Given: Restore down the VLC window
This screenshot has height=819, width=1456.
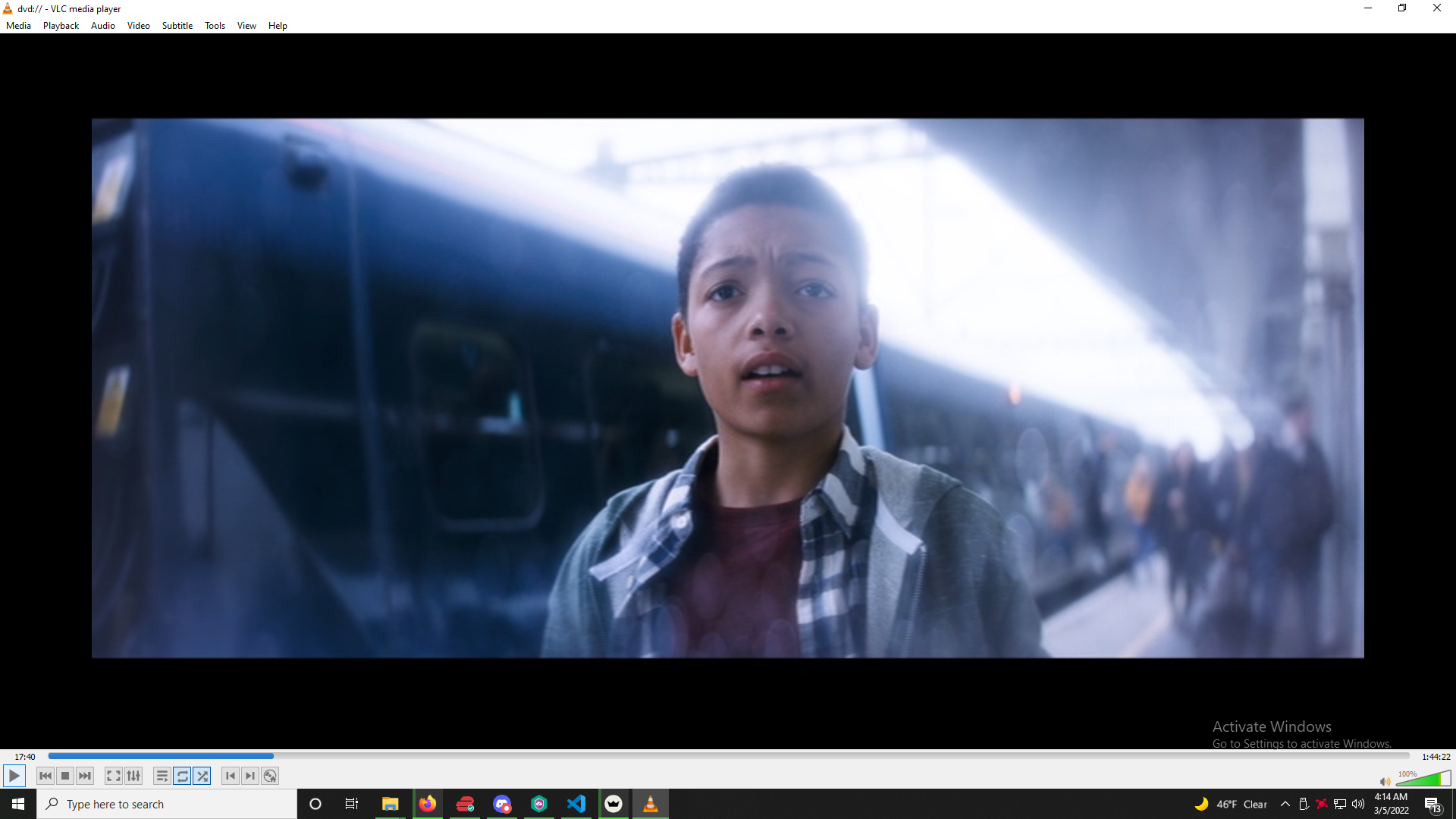Looking at the screenshot, I should (1402, 8).
